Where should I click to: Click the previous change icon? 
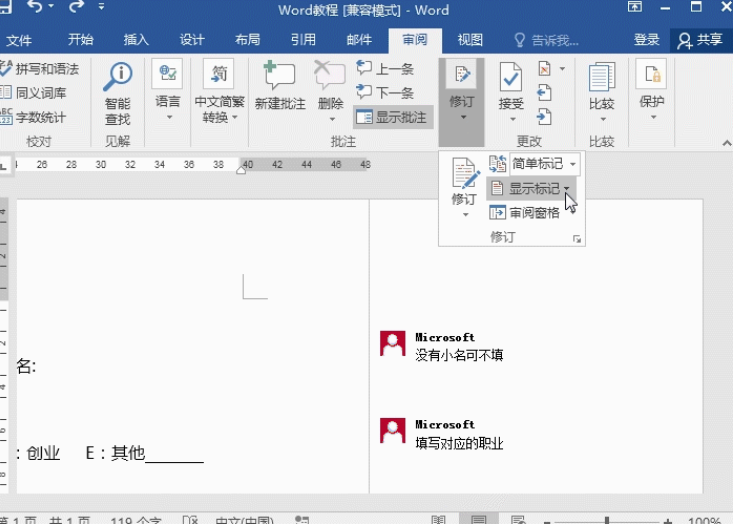click(544, 93)
